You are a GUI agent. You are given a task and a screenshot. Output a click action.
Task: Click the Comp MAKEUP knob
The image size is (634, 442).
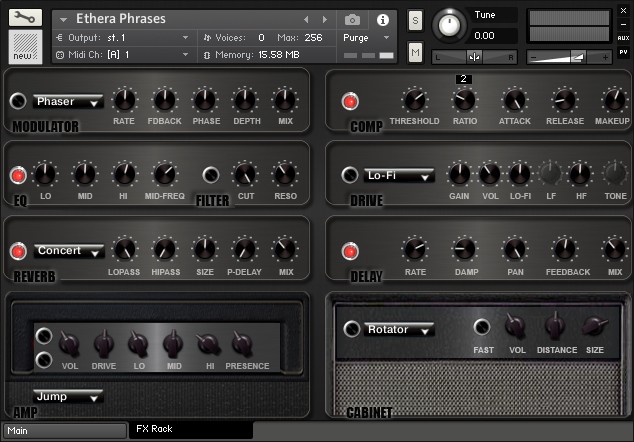(615, 100)
